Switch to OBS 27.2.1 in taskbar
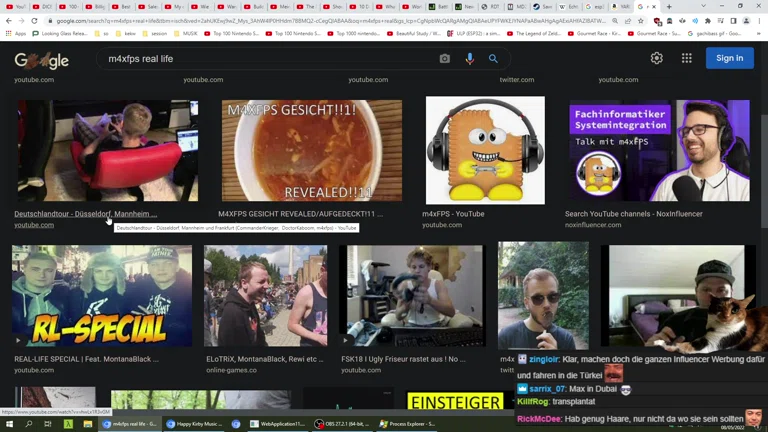The width and height of the screenshot is (768, 432). coord(338,424)
